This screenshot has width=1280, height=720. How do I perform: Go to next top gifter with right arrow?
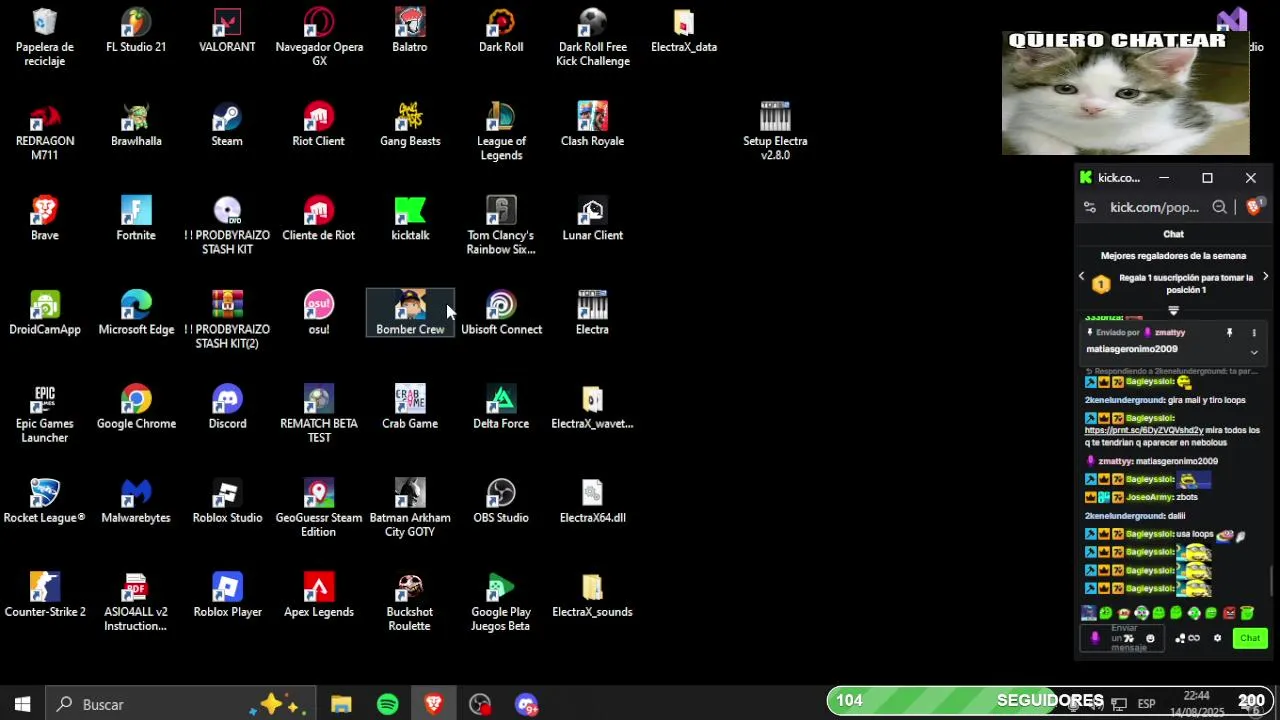pos(1265,276)
